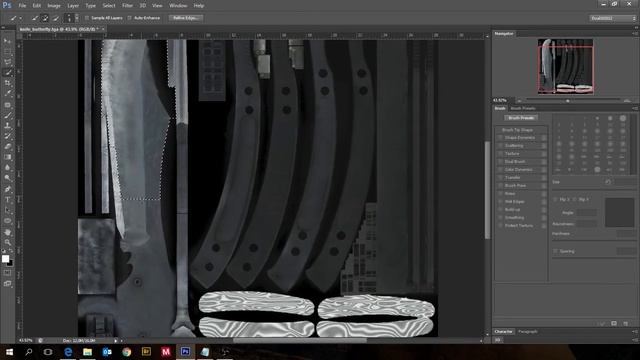Open the Filter menu
The height and width of the screenshot is (360, 640).
(x=127, y=6)
